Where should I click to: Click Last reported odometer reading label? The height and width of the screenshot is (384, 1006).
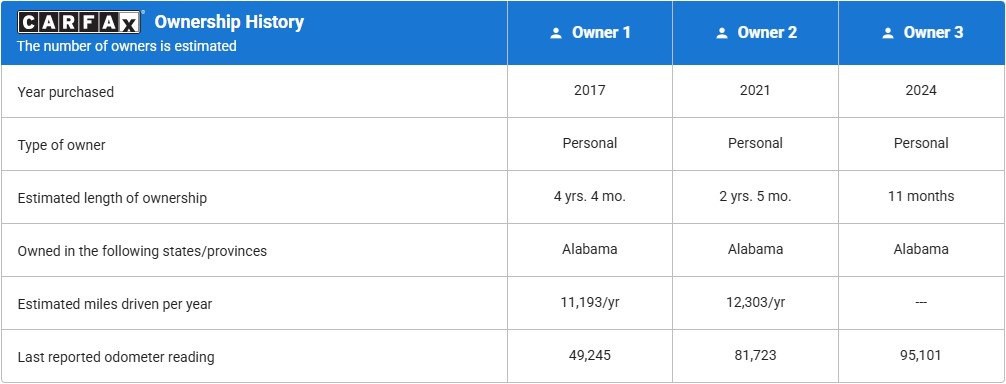click(x=115, y=357)
